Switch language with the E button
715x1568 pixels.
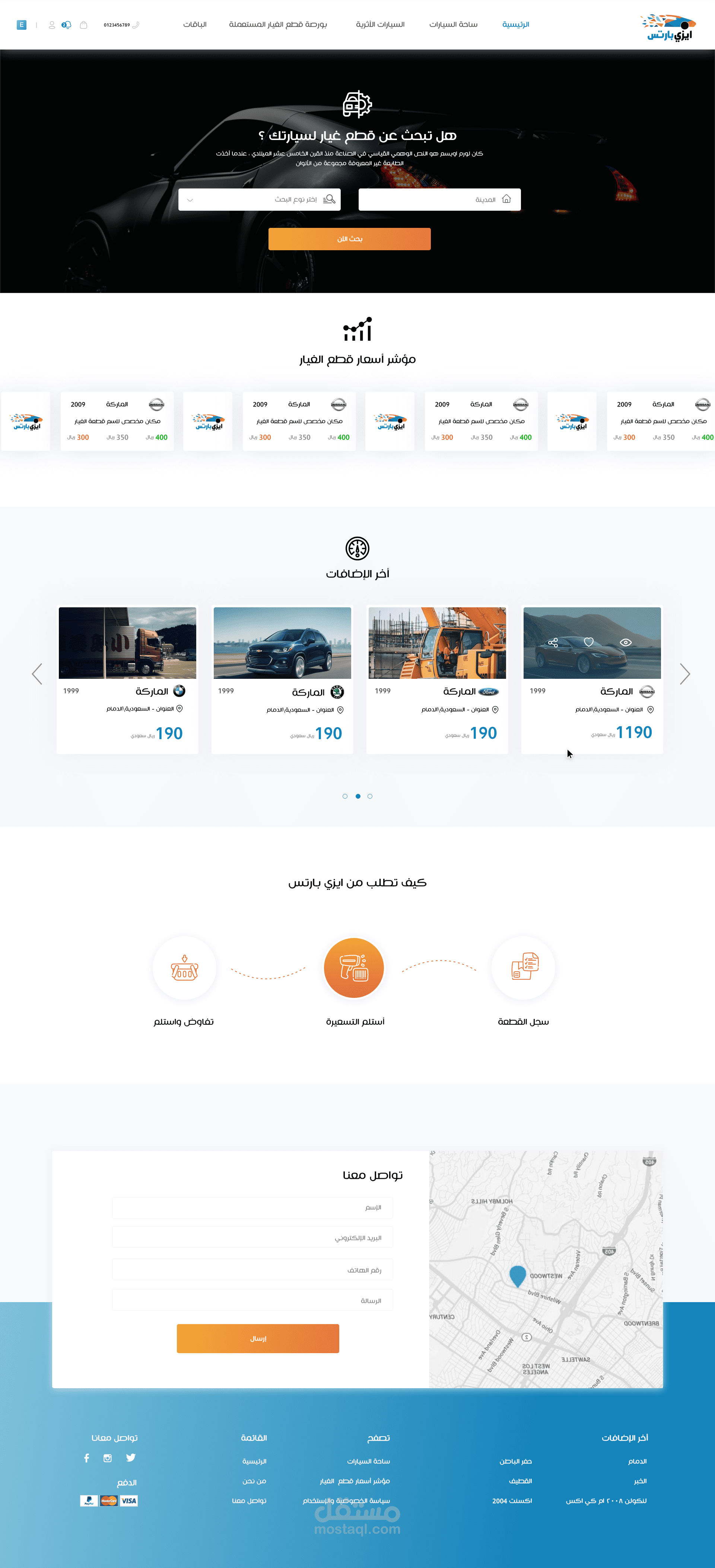pyautogui.click(x=21, y=25)
